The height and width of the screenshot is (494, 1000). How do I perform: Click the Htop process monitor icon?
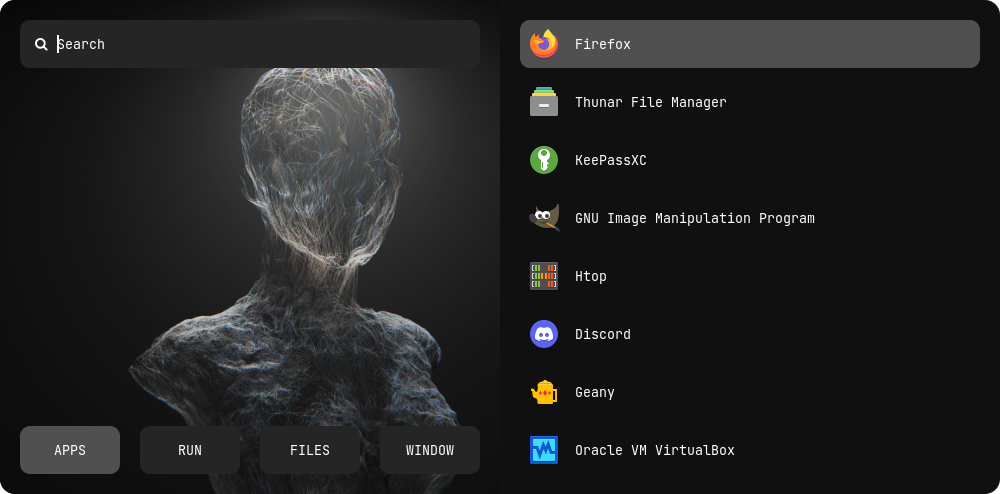tap(544, 276)
